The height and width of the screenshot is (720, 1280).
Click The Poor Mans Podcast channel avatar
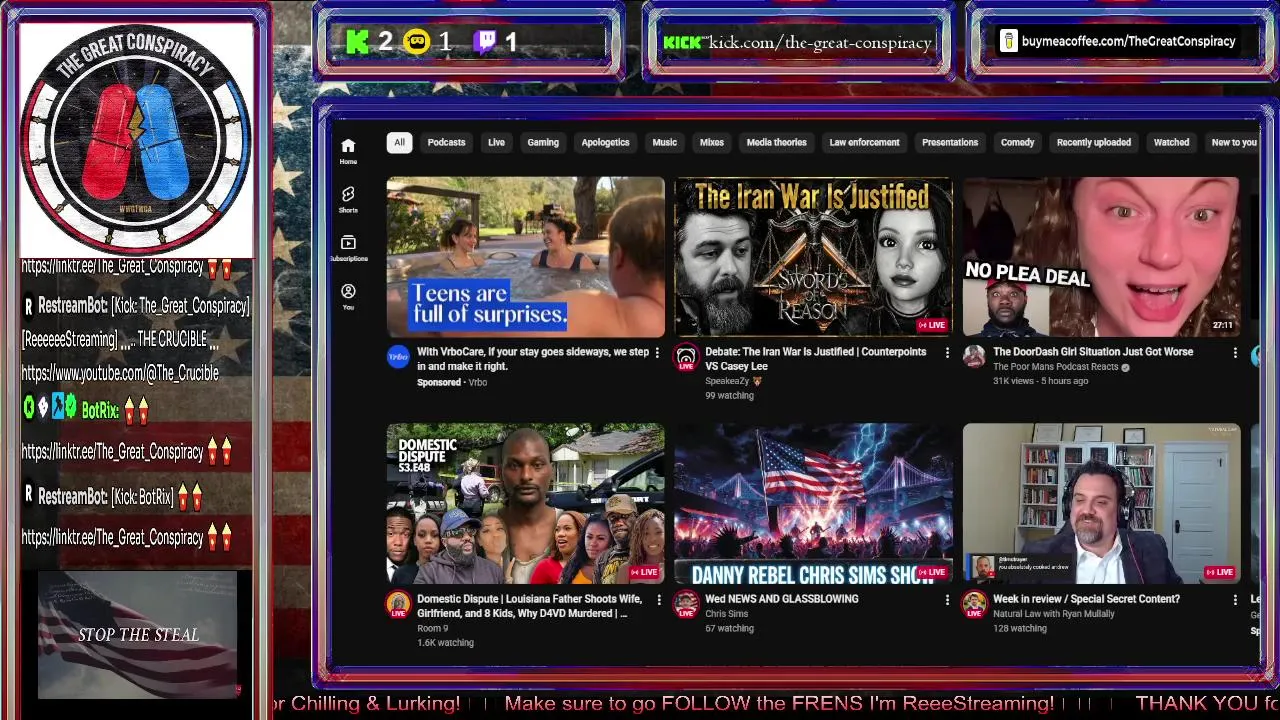(974, 357)
